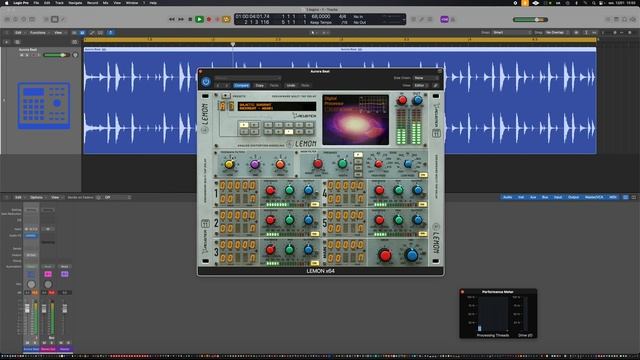
Task: Click tap 5 blue knob in LEMON
Action: 417,220
